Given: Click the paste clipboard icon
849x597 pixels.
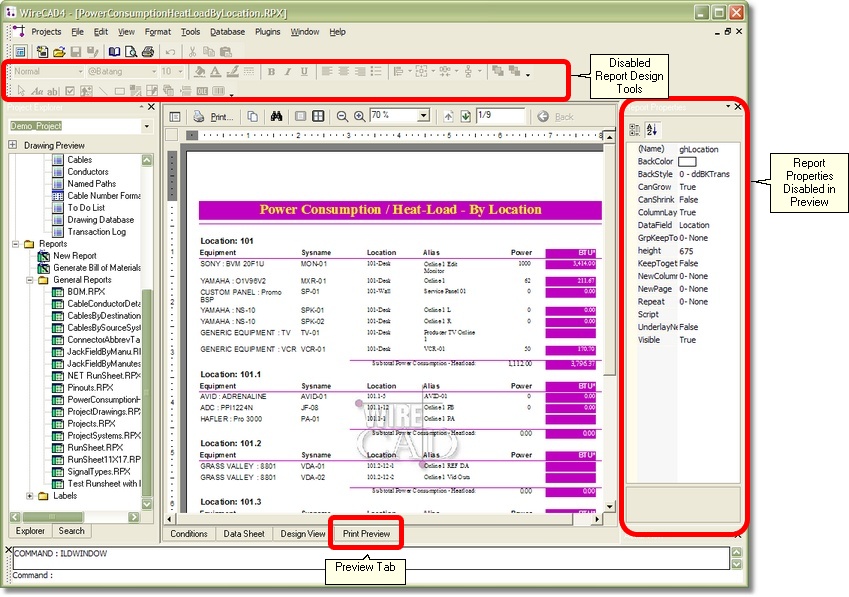Looking at the screenshot, I should (226, 52).
